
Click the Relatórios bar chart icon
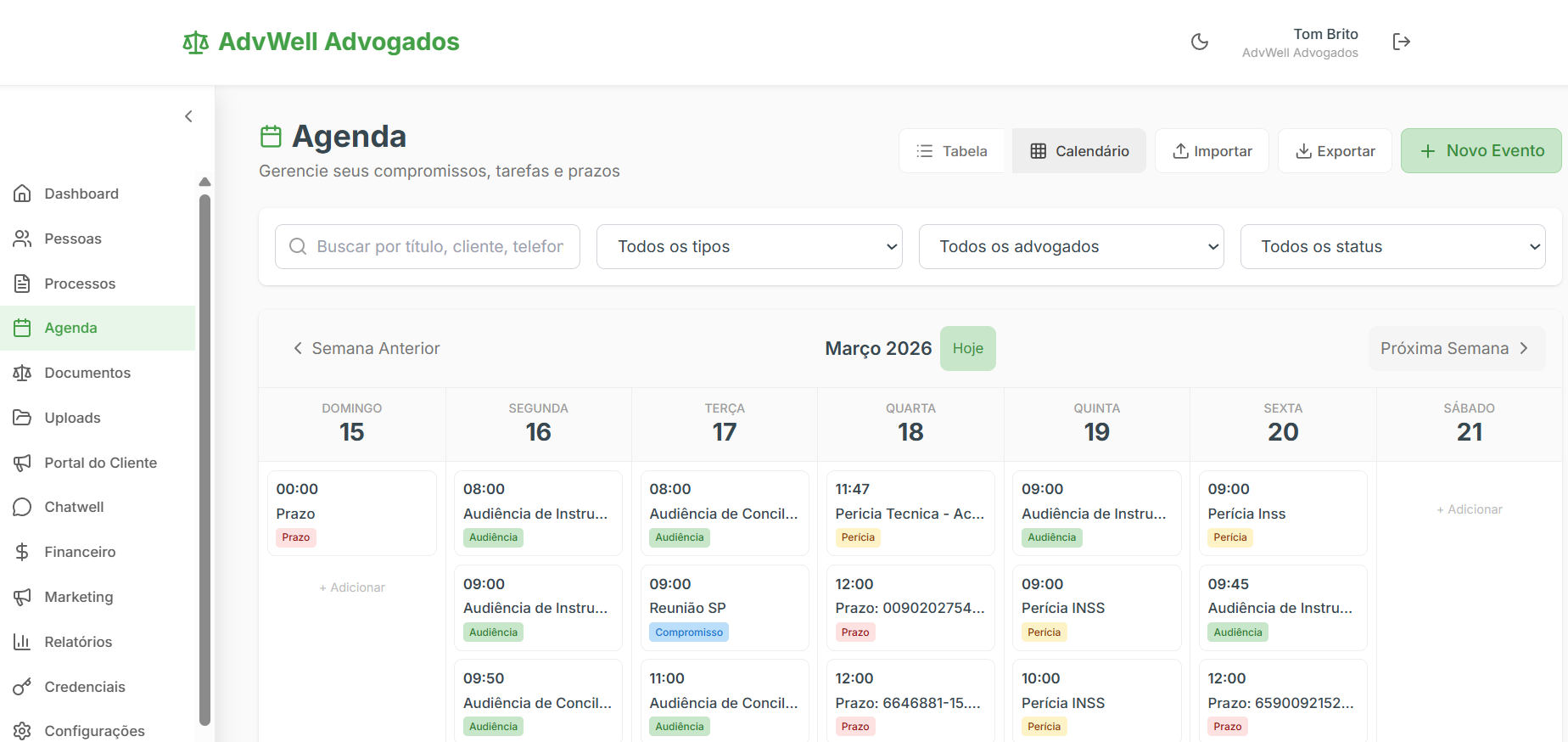[x=22, y=642]
